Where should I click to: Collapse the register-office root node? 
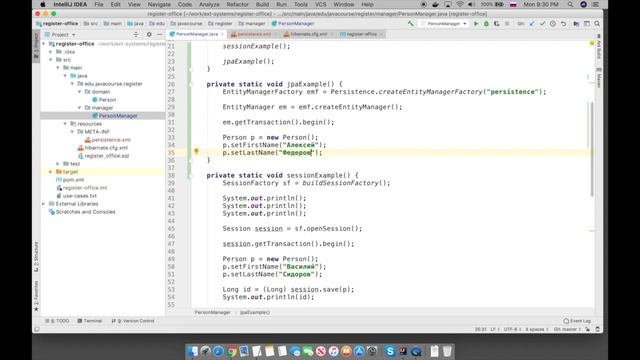(x=44, y=44)
